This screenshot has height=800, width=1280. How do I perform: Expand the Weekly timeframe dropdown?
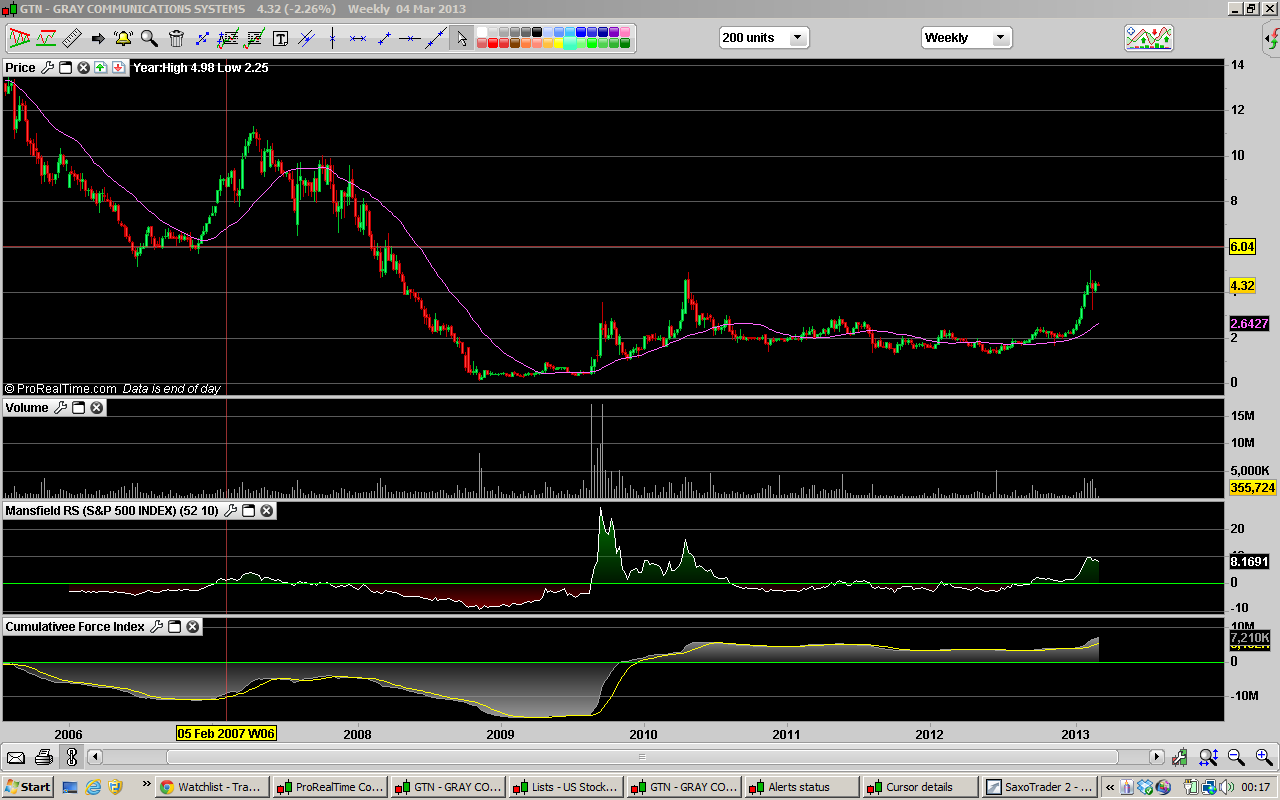point(999,38)
